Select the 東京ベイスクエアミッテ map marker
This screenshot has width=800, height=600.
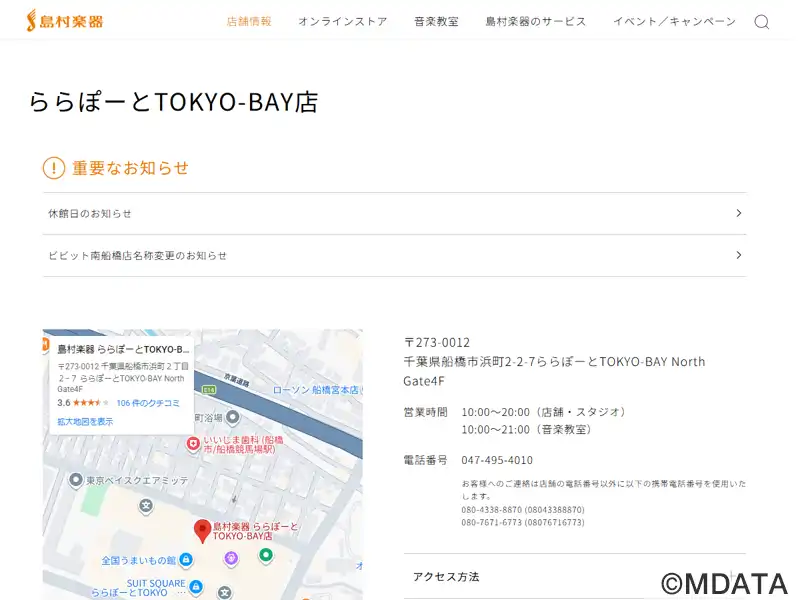pos(75,481)
